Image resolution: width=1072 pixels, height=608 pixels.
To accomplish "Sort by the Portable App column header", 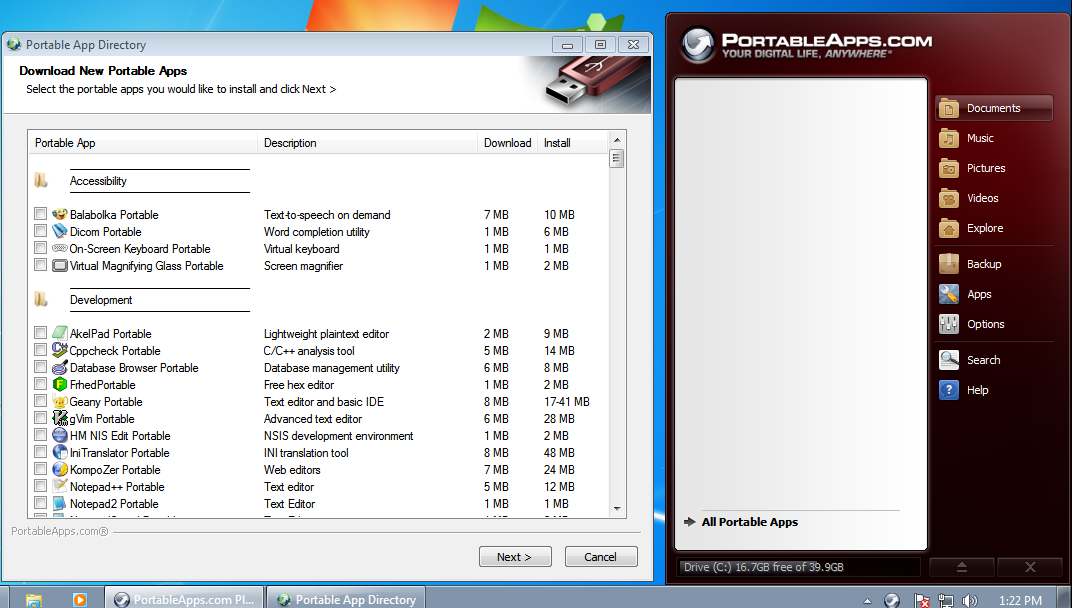I will pyautogui.click(x=142, y=143).
